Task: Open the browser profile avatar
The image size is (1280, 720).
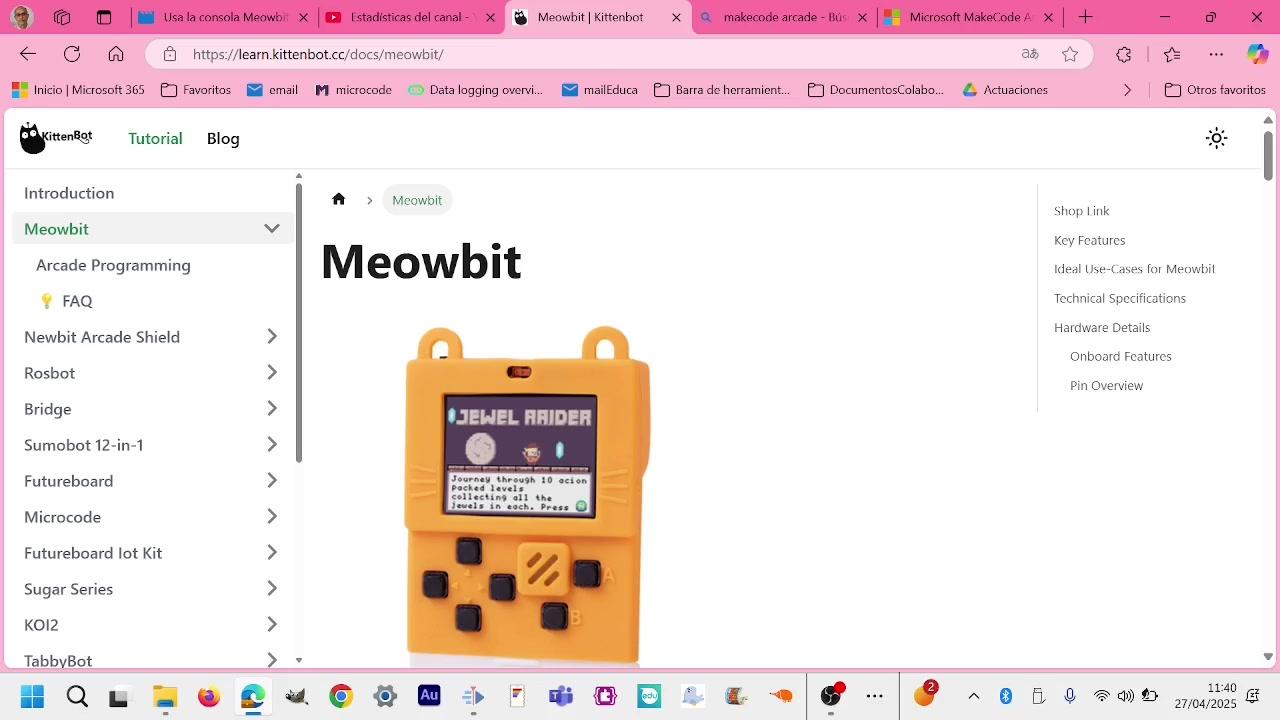Action: pyautogui.click(x=21, y=17)
